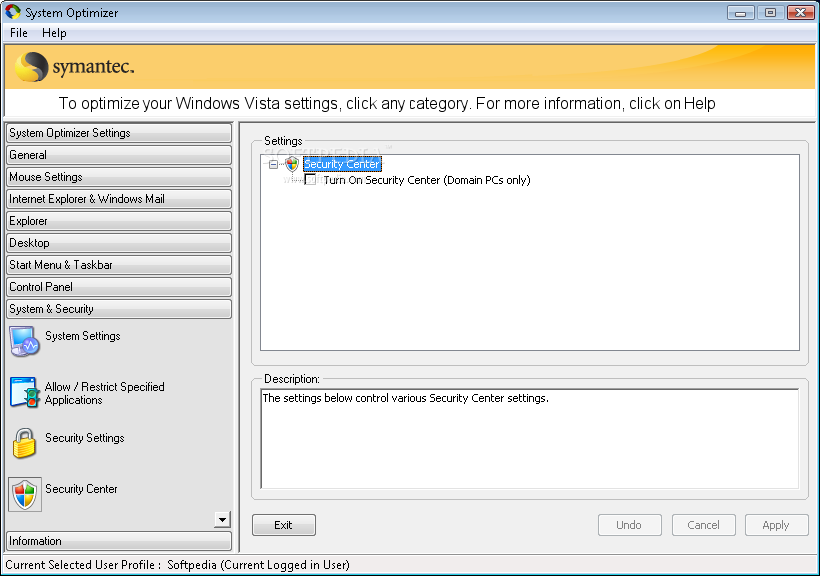Viewport: 820px width, 576px height.
Task: Collapse the Security Center tree node
Action: [x=273, y=164]
